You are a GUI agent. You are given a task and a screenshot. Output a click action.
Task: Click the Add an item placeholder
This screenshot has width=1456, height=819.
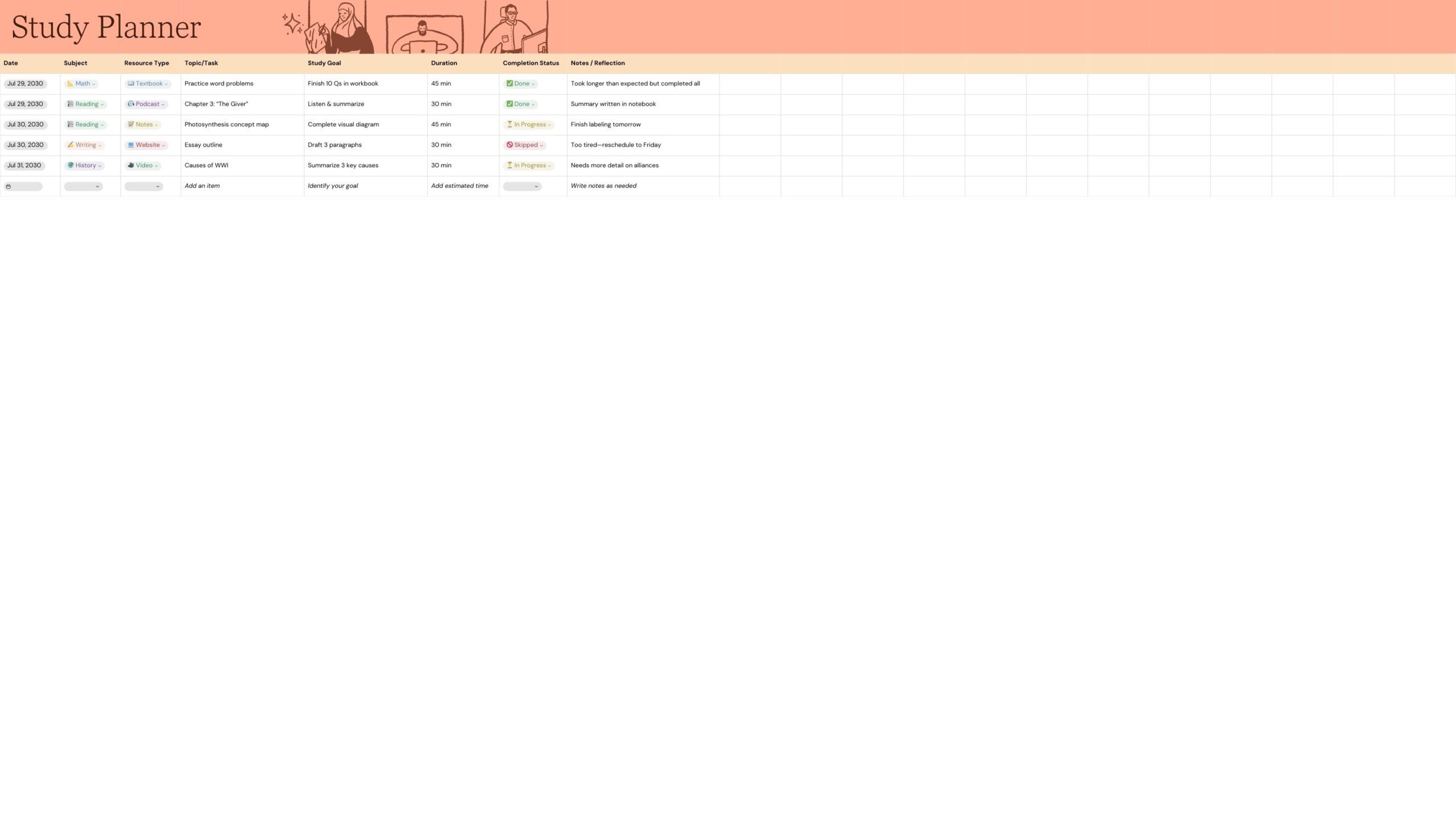click(202, 185)
